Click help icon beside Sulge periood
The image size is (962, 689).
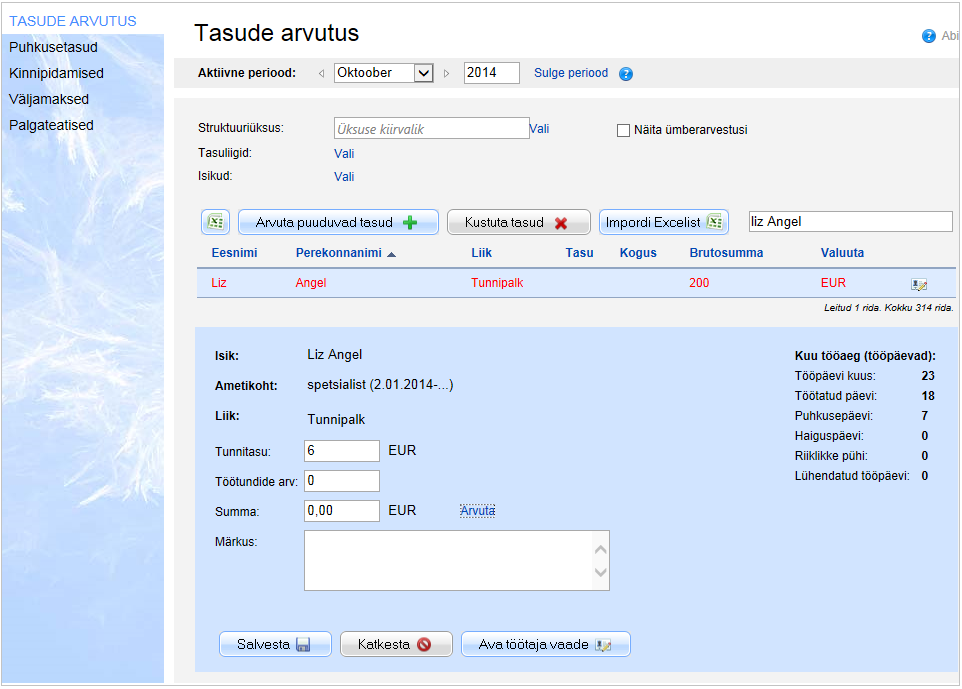point(626,74)
